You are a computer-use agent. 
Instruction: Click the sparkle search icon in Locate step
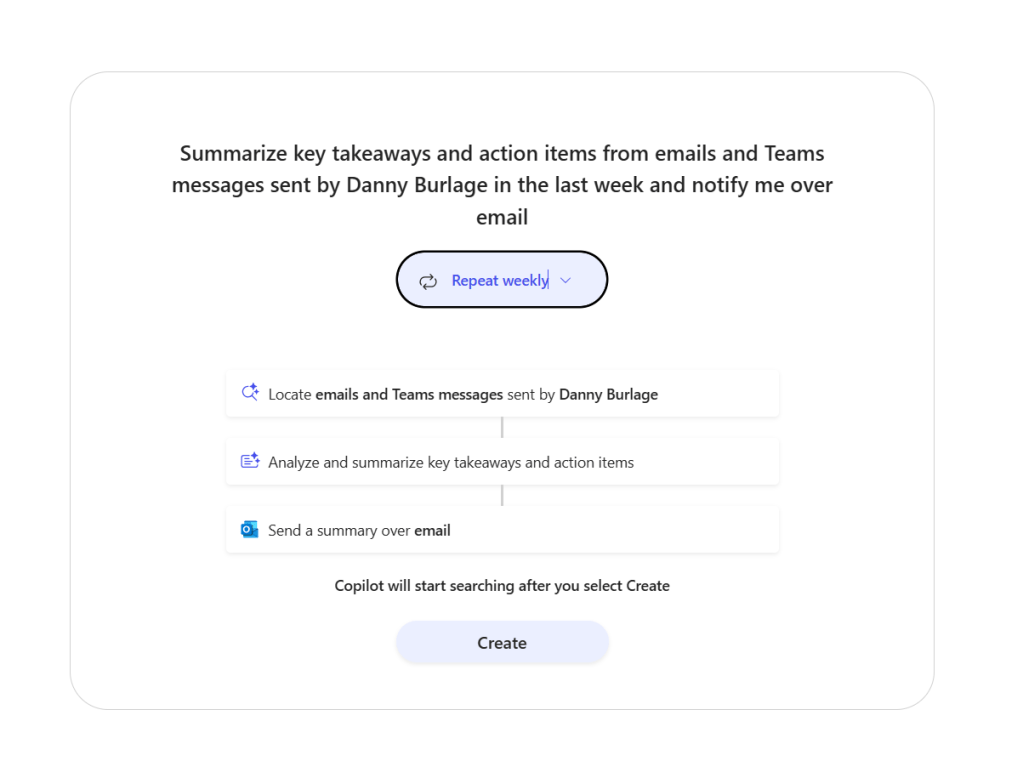coord(250,393)
